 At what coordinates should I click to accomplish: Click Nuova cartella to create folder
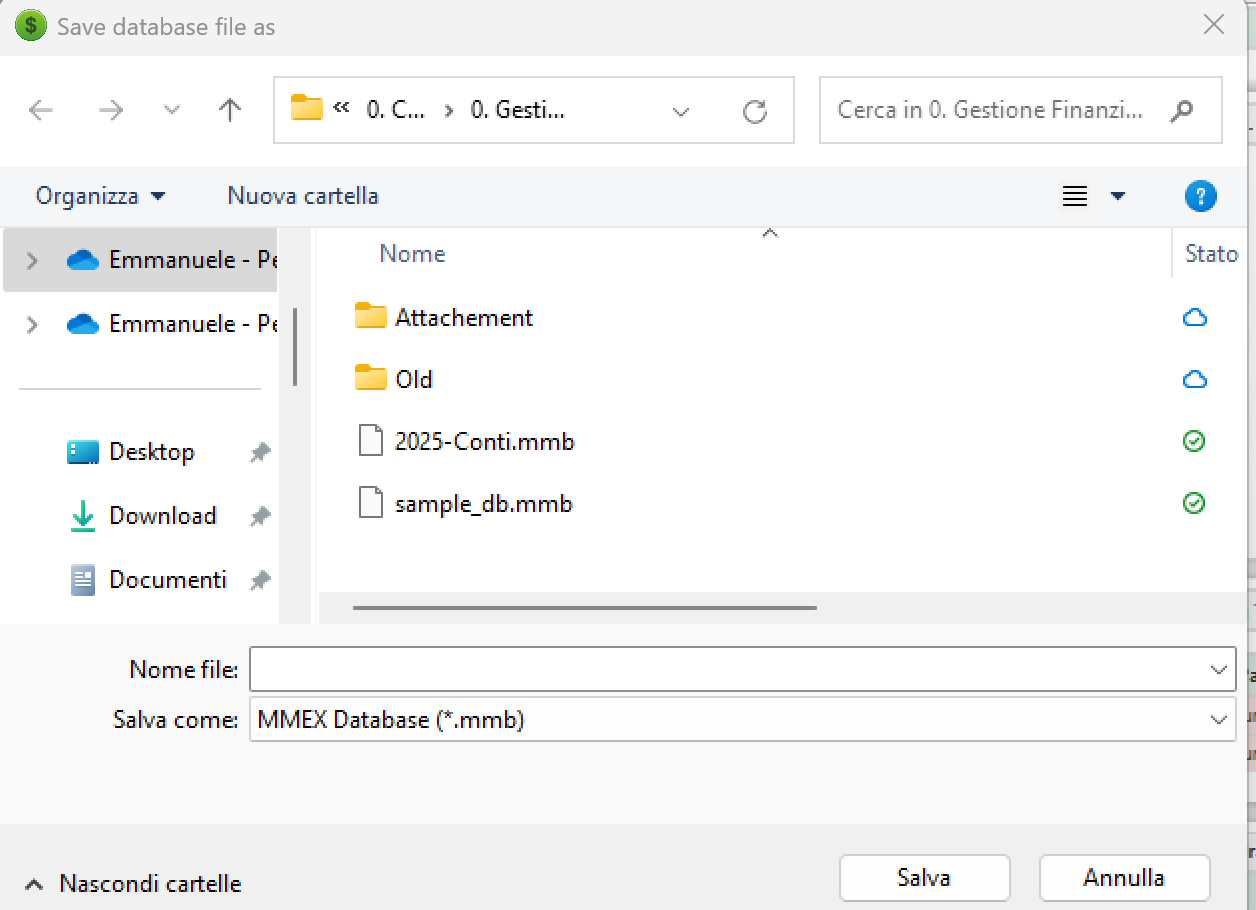303,196
